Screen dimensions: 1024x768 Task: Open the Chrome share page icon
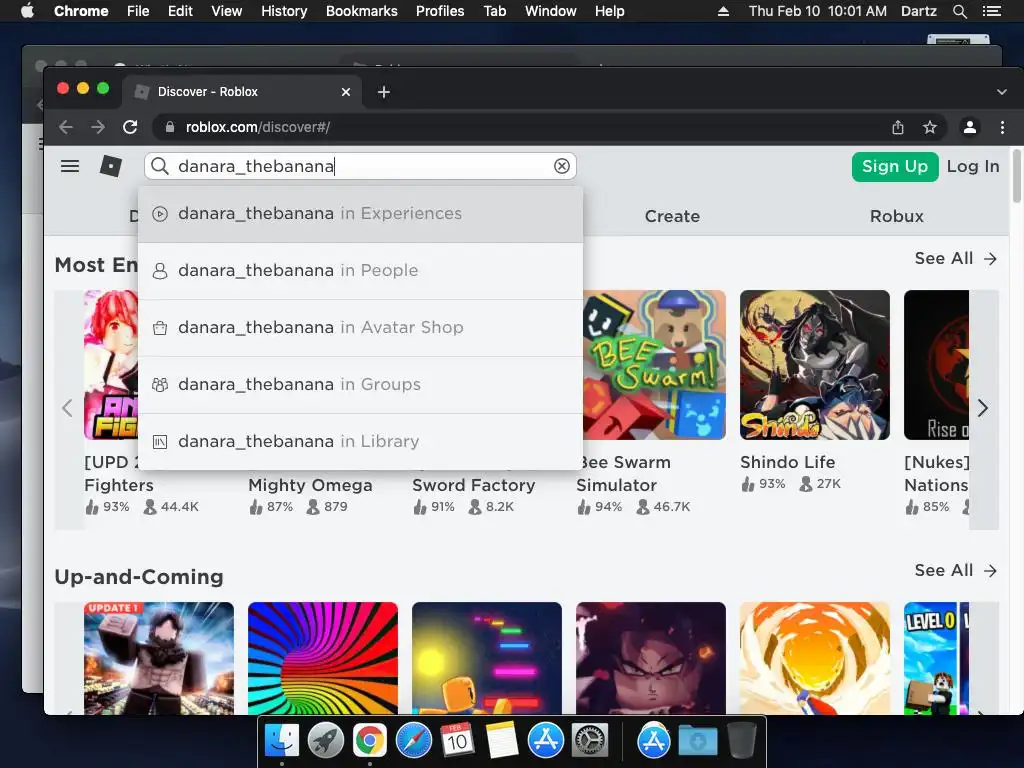(898, 127)
